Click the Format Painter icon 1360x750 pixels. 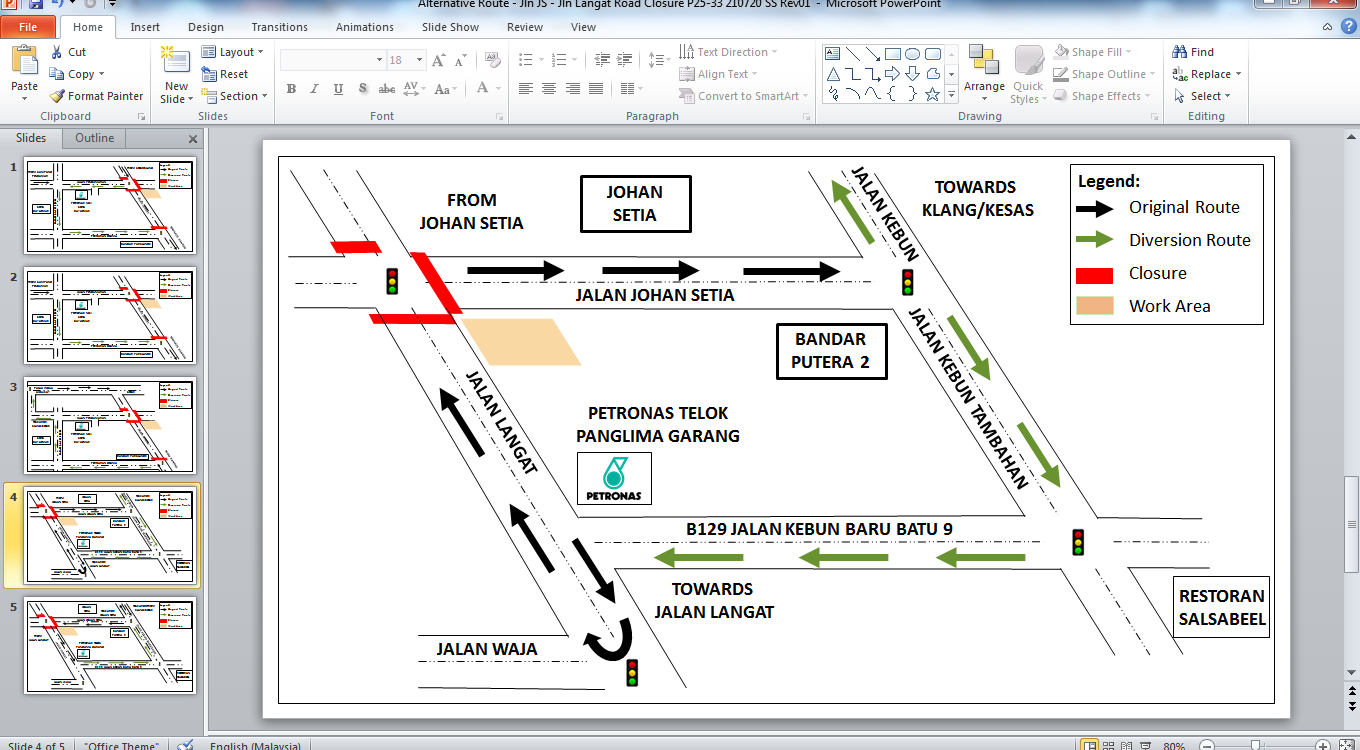(57, 96)
